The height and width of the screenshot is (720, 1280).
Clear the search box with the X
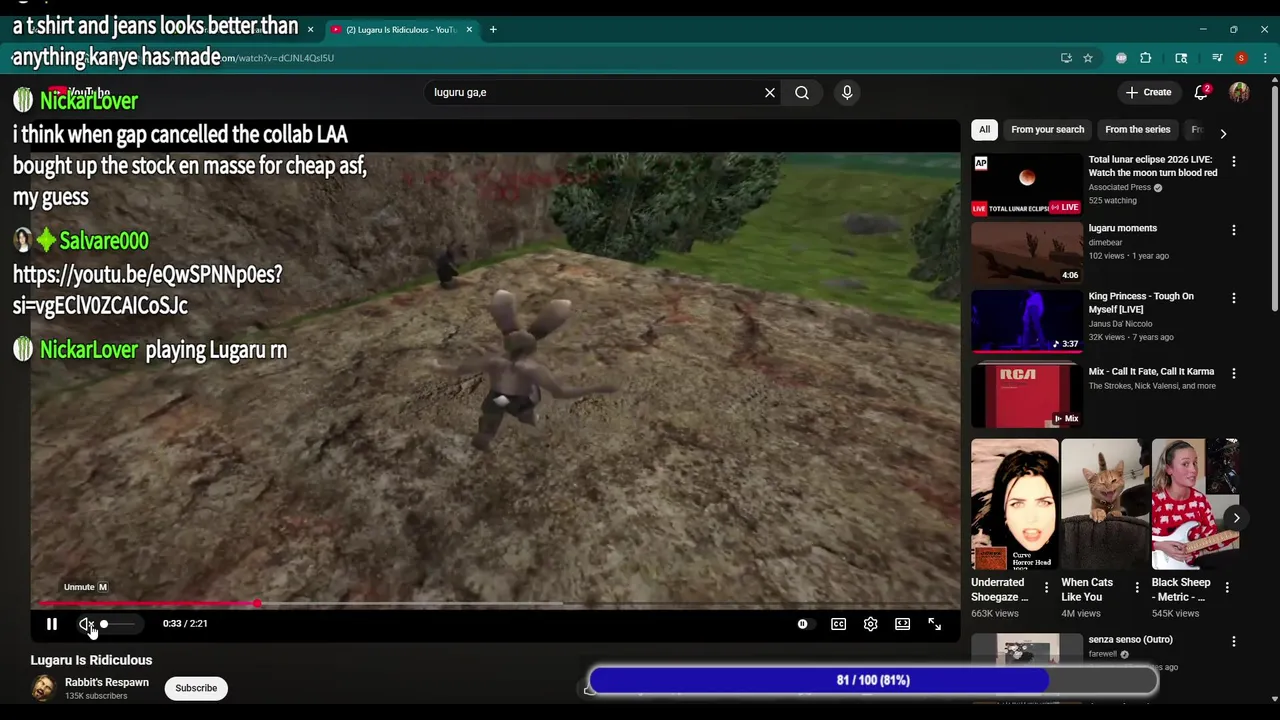[770, 92]
